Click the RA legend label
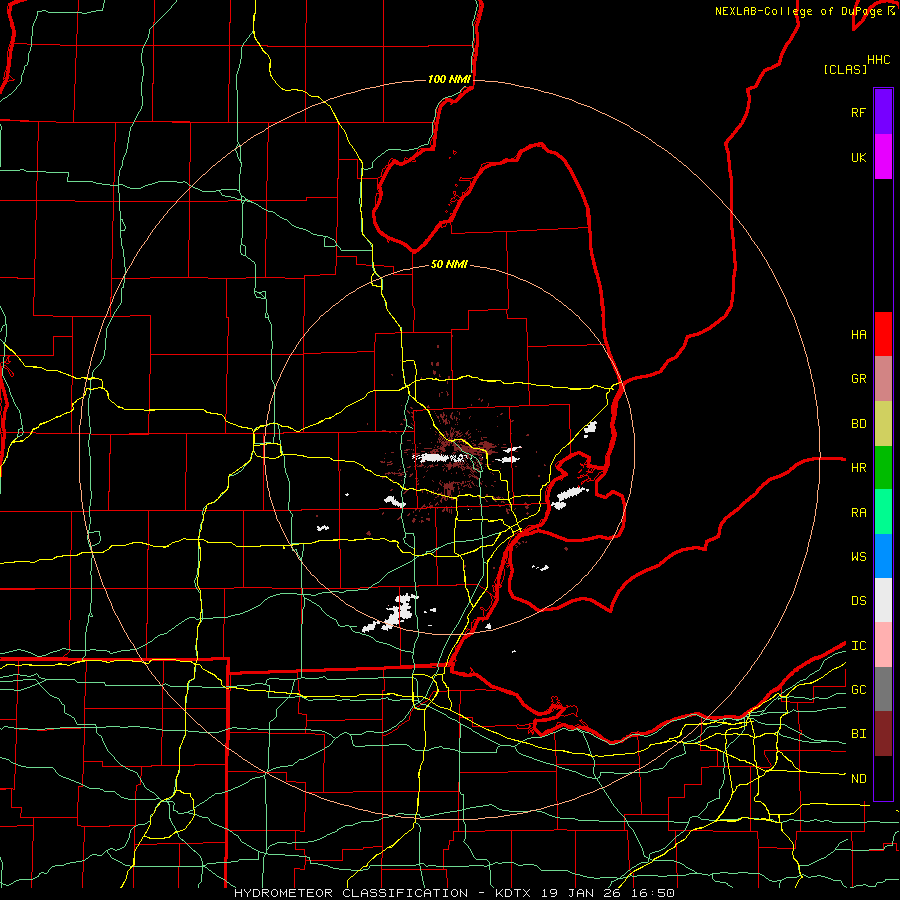The height and width of the screenshot is (900, 900). [x=858, y=512]
